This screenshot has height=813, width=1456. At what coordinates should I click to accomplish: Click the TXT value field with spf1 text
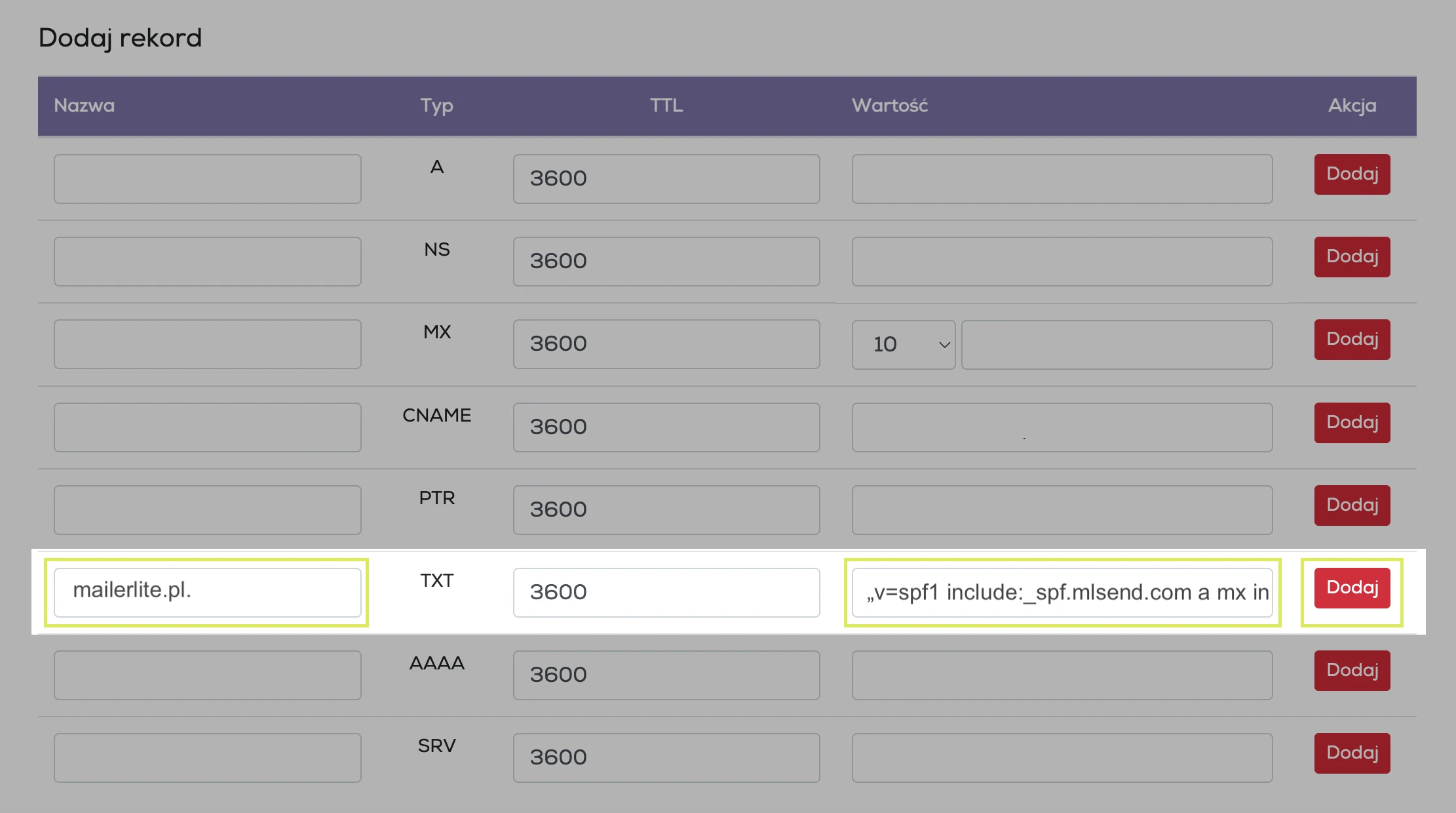pos(1062,593)
